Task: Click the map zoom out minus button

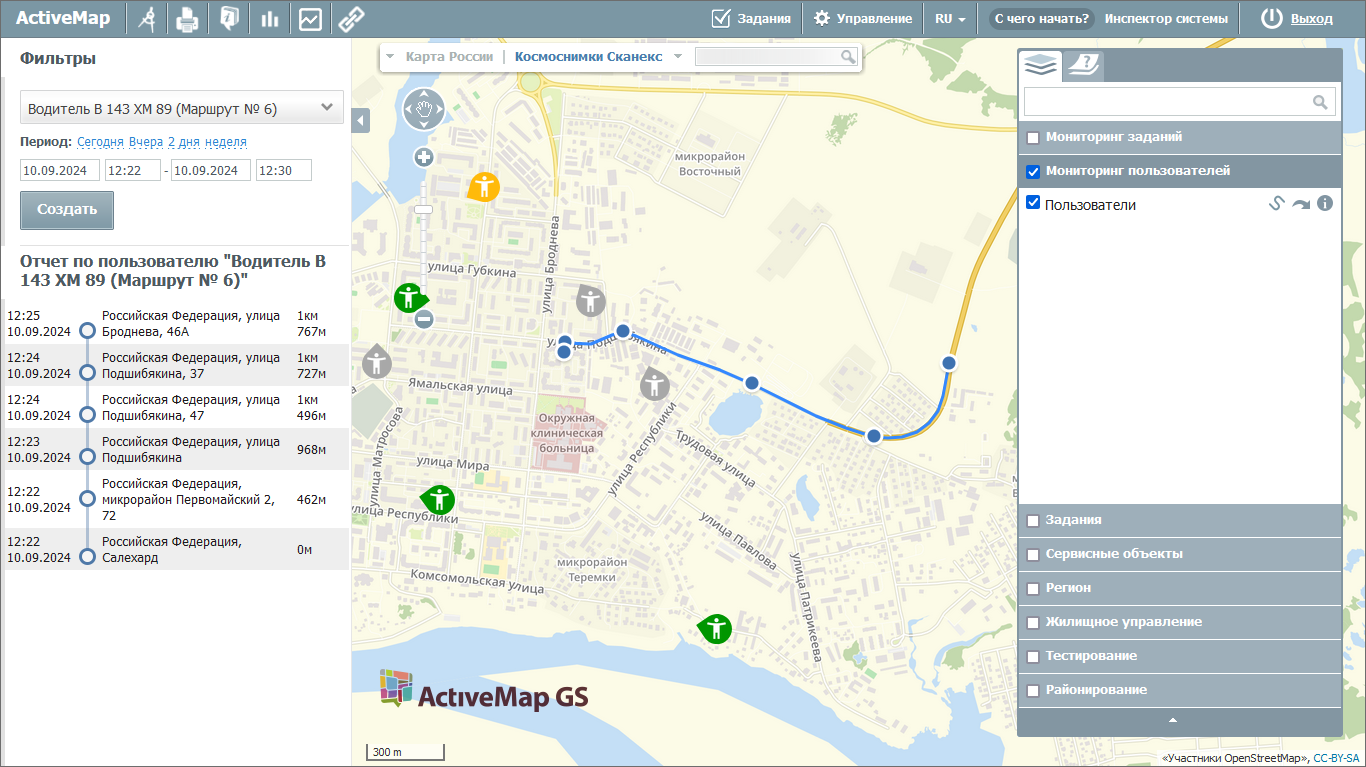Action: tap(424, 319)
